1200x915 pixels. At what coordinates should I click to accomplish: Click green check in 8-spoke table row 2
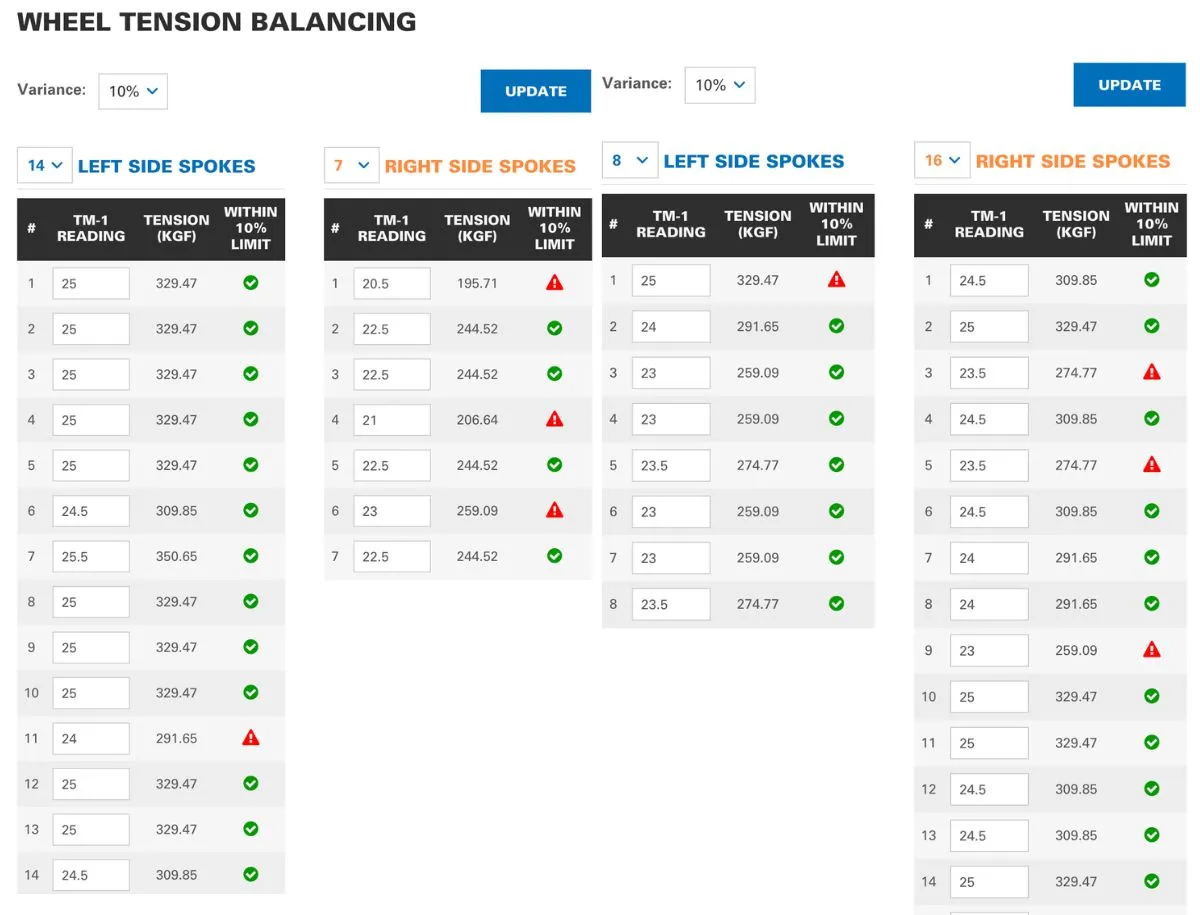837,326
